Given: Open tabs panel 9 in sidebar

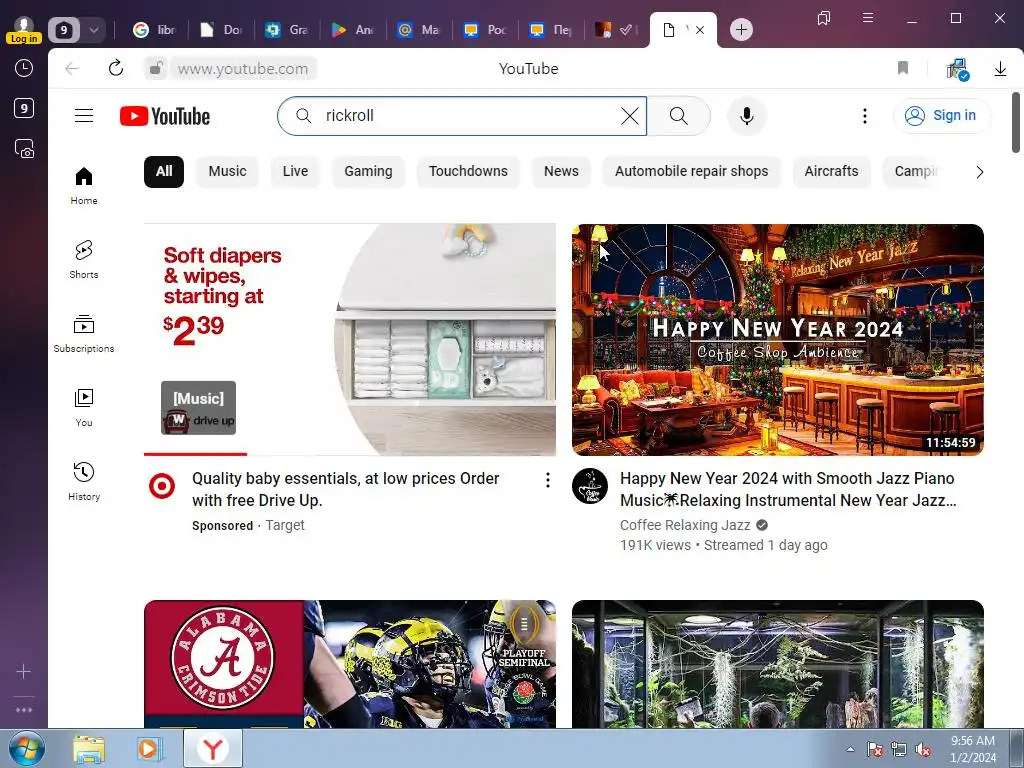Looking at the screenshot, I should point(24,108).
